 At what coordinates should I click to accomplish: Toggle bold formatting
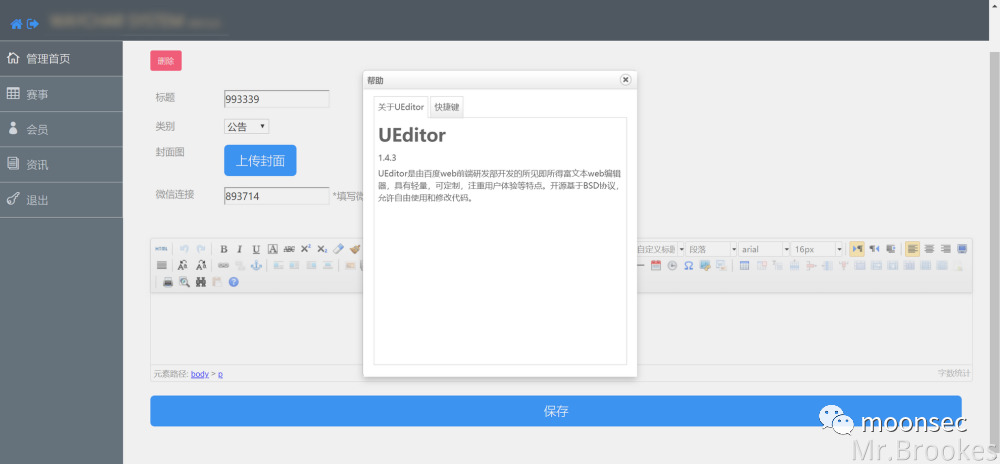[224, 249]
